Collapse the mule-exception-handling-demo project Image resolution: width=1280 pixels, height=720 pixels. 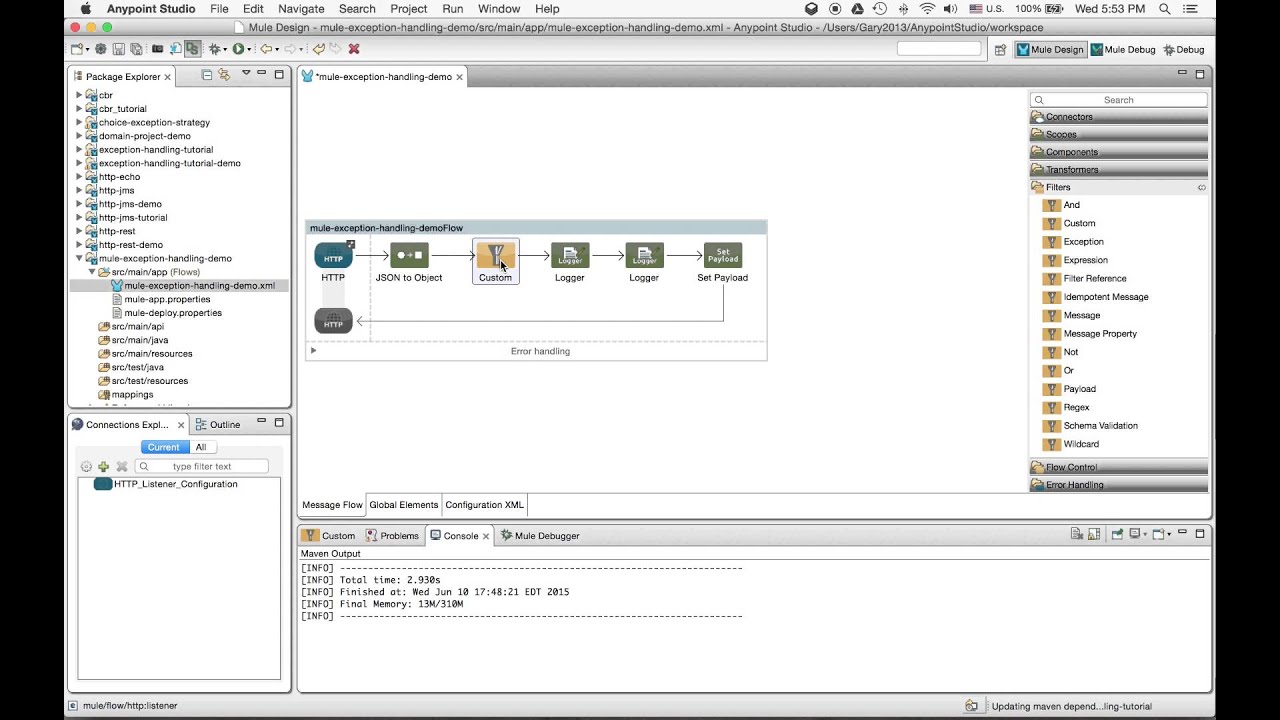coord(79,258)
